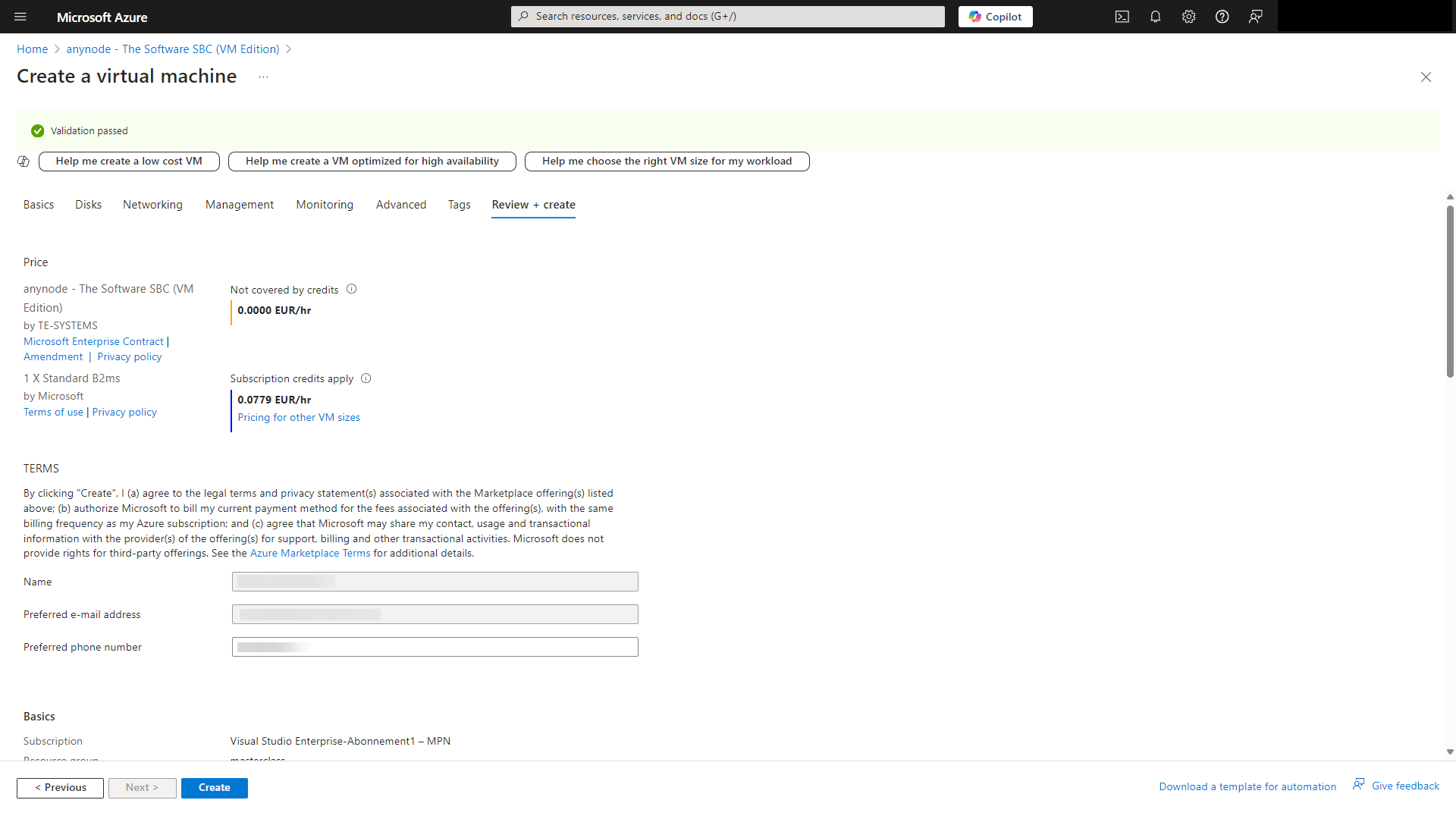Switch to the Networking tab
The width and height of the screenshot is (1456, 819).
(152, 204)
